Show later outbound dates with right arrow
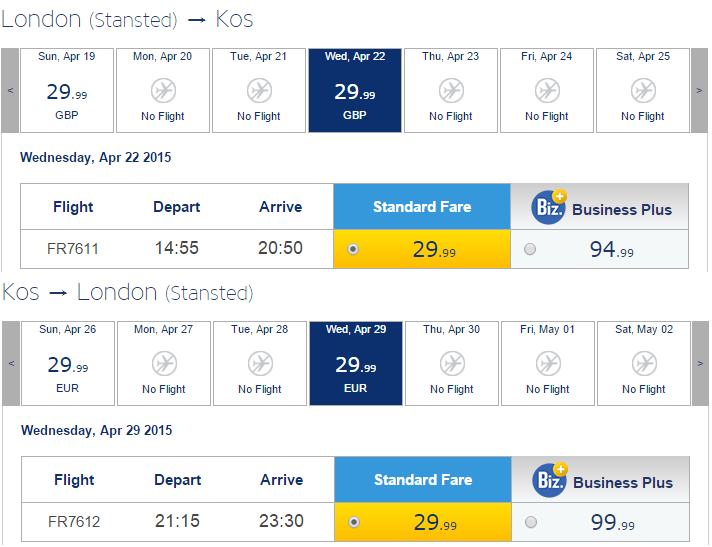712x547 pixels. pyautogui.click(x=699, y=90)
